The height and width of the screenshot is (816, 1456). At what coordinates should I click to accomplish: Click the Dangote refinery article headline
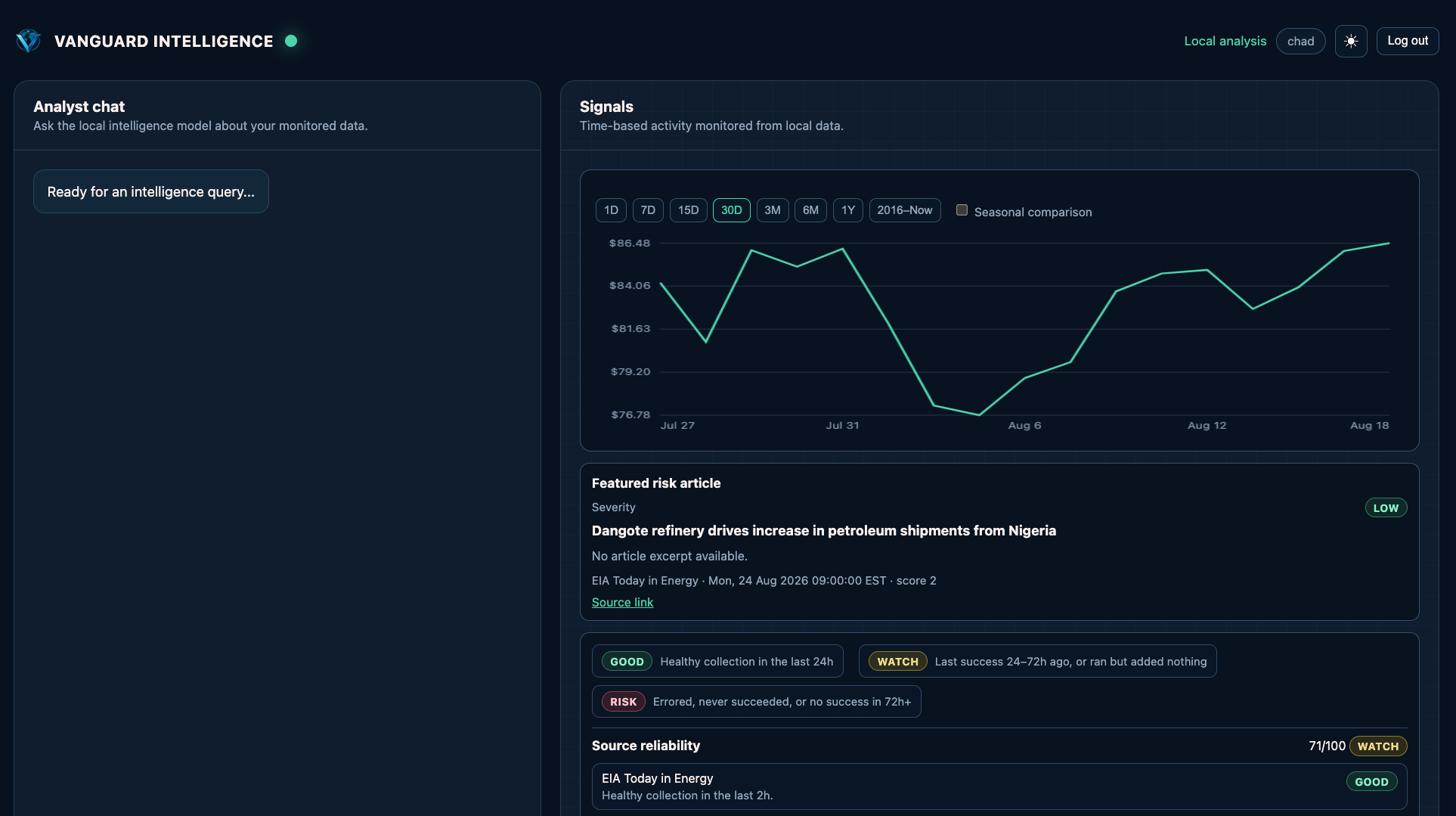[x=824, y=531]
